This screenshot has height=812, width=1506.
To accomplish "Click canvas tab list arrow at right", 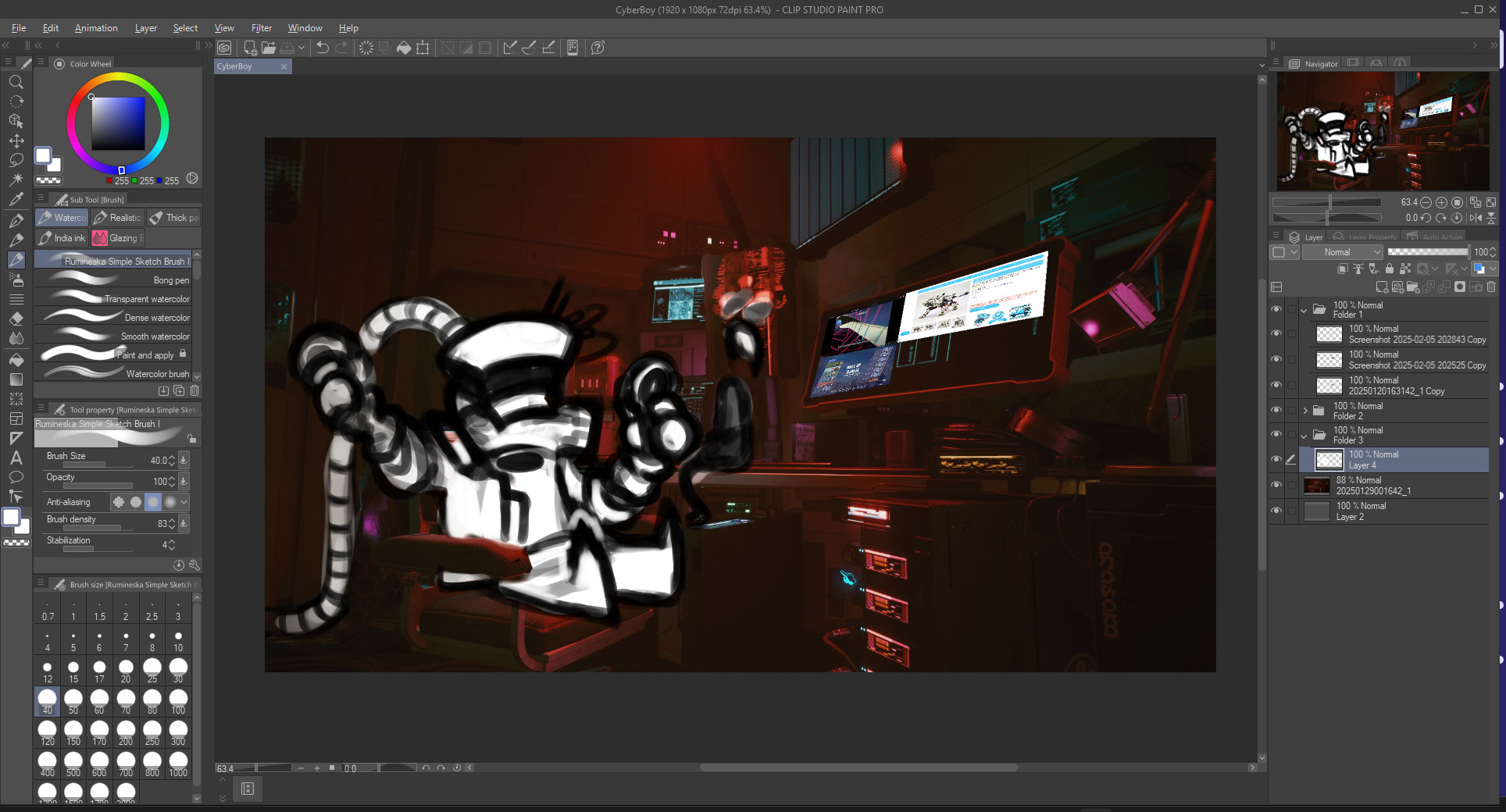I will click(x=1262, y=66).
